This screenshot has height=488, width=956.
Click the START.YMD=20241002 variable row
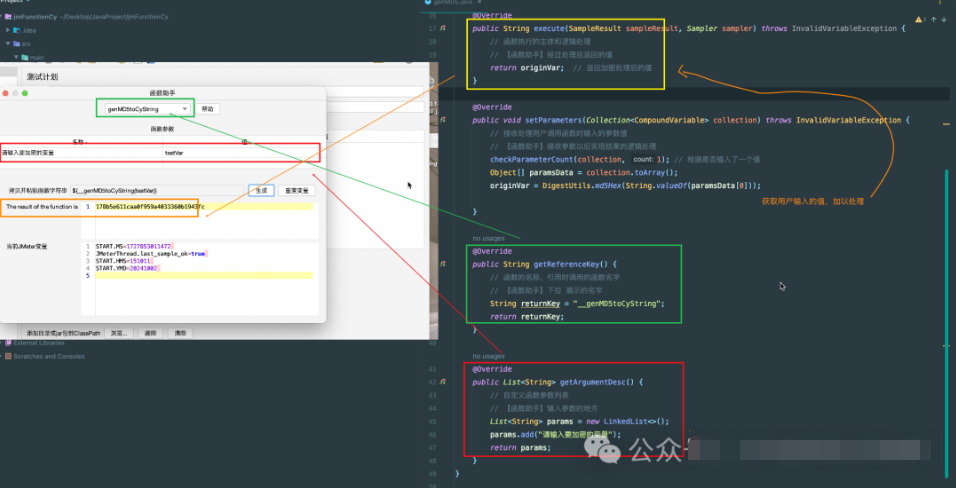(x=127, y=268)
